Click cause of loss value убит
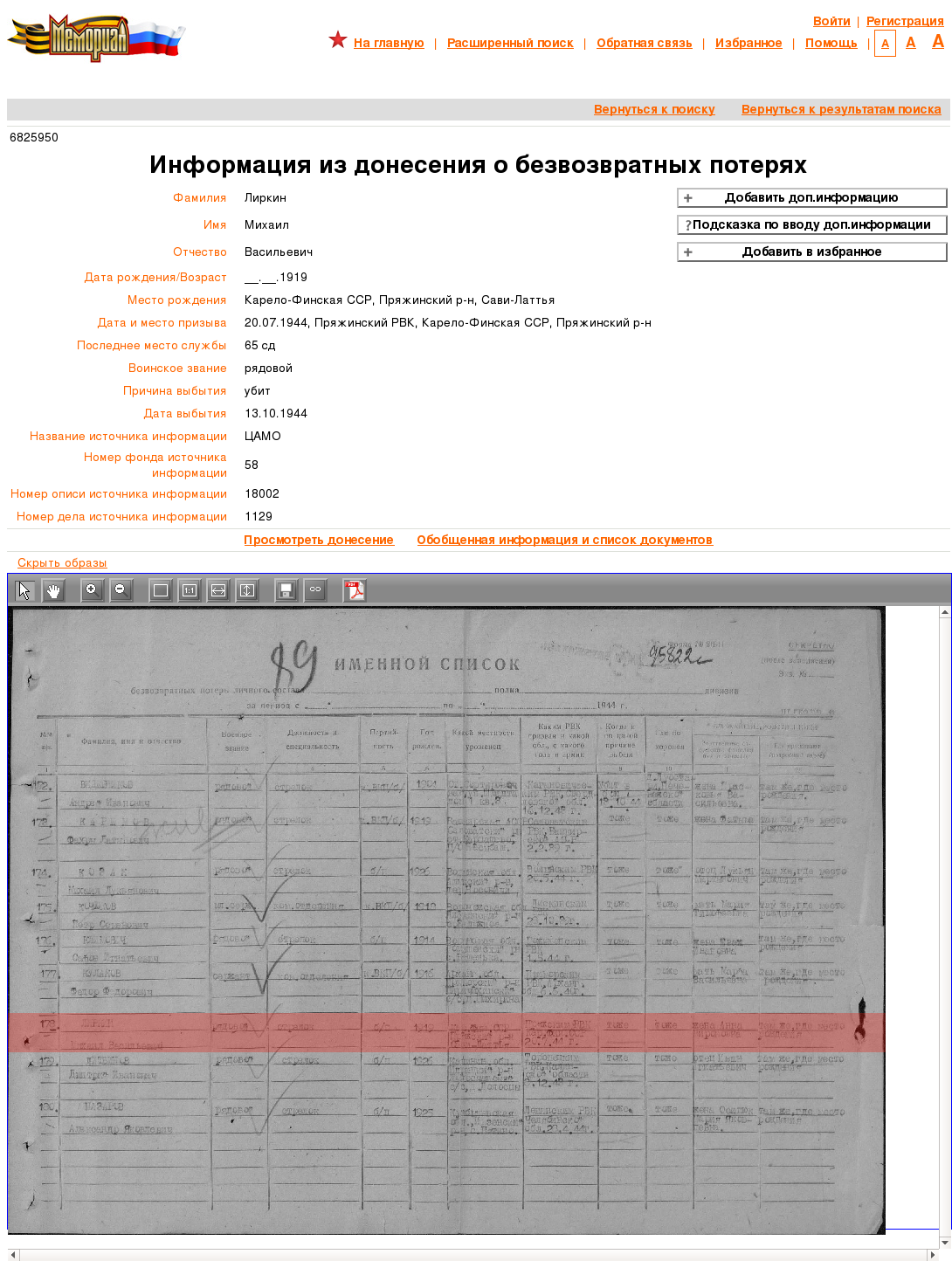Screen dimensions: 952x1261 click(x=258, y=390)
